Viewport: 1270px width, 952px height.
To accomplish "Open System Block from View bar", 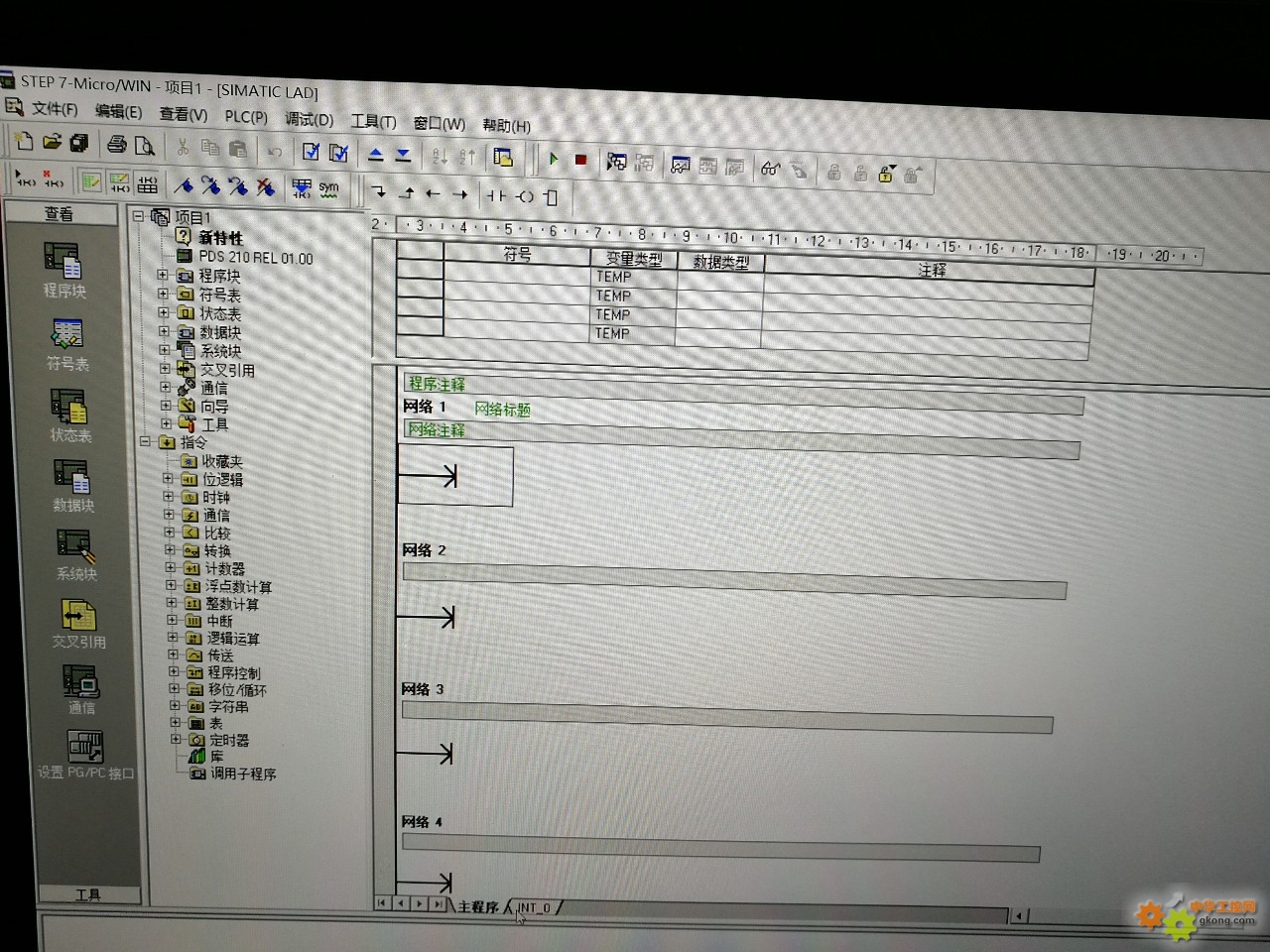I will [x=75, y=545].
